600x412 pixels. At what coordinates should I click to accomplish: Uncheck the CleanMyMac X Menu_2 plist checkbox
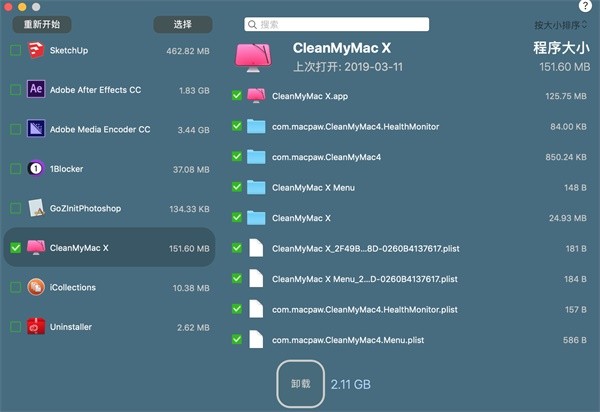237,278
